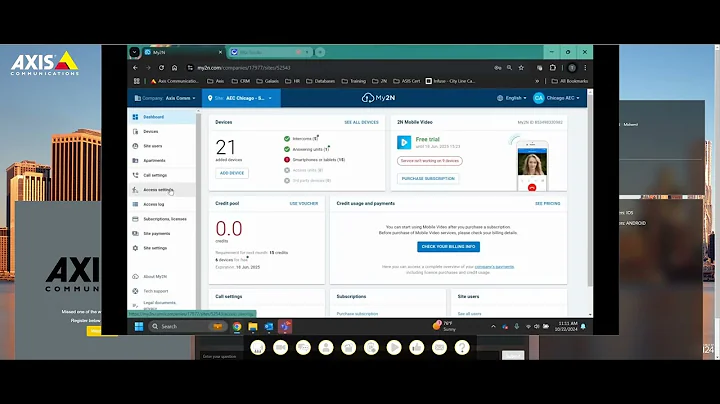This screenshot has width=720, height=404.
Task: Click the page vertical scrollbar
Action: pyautogui.click(x=590, y=188)
